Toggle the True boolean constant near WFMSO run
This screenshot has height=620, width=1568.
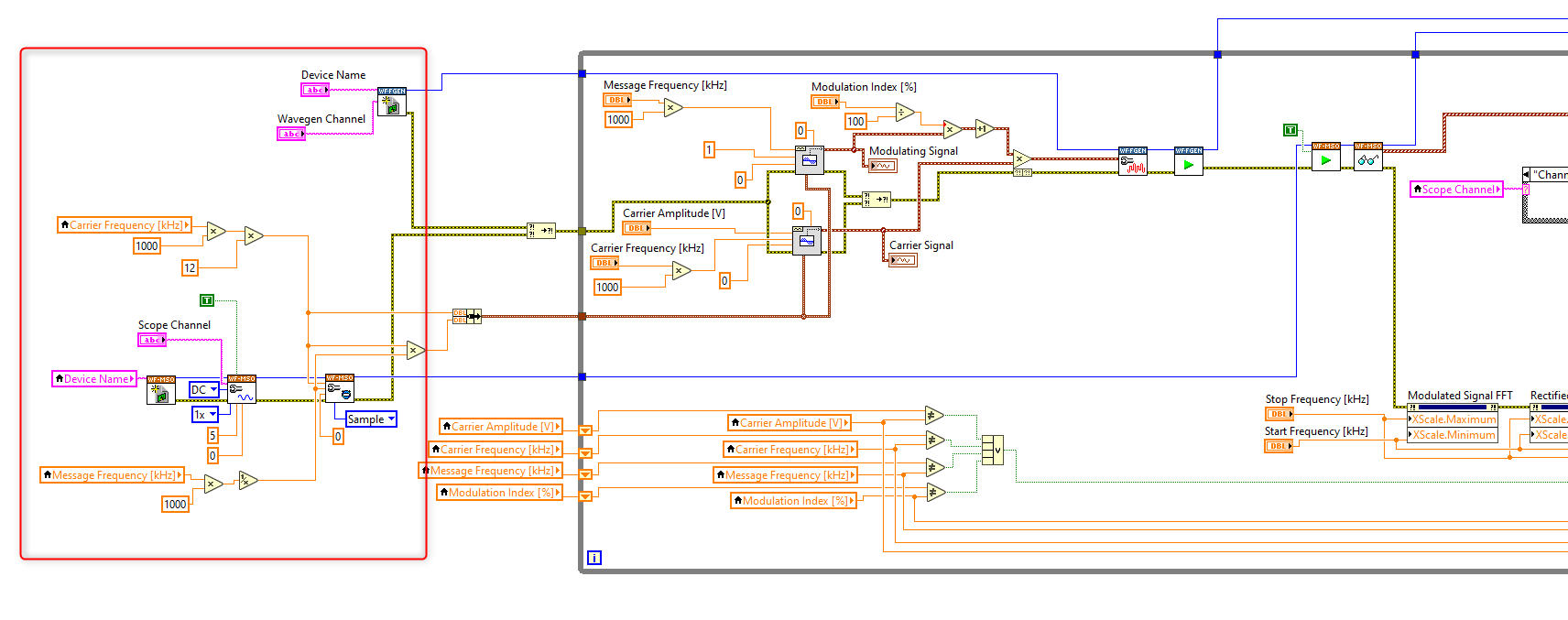tap(1290, 130)
